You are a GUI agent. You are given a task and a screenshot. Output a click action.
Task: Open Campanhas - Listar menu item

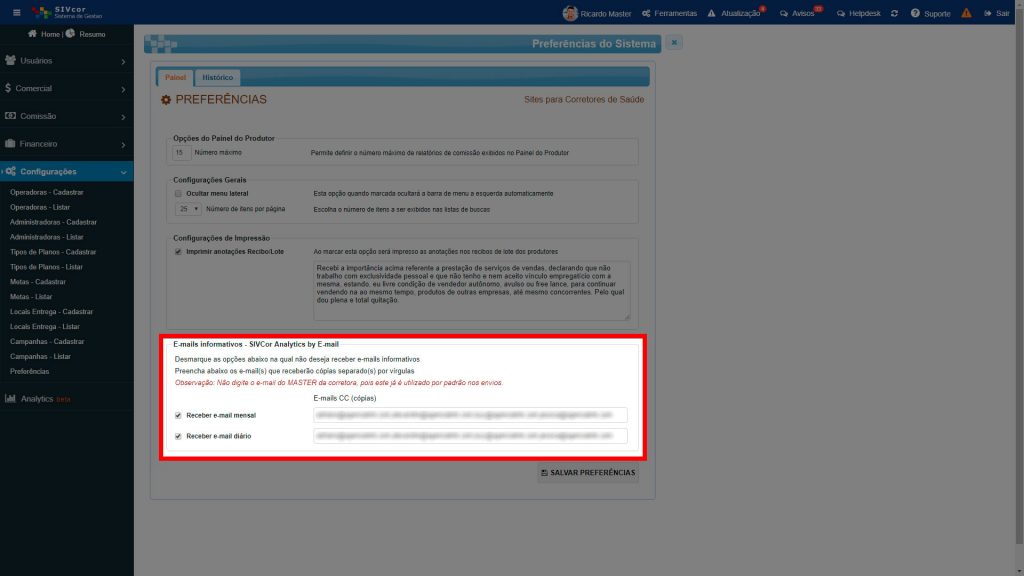[x=40, y=356]
